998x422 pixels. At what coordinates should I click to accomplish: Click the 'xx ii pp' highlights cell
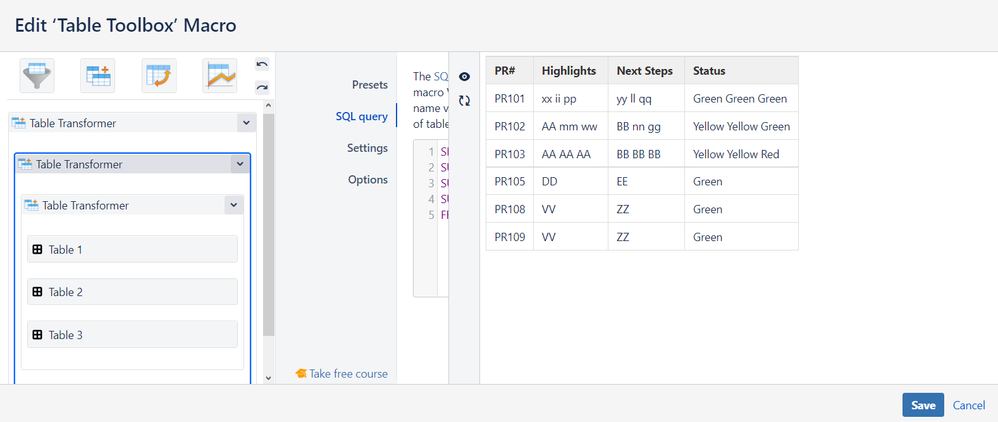(571, 99)
